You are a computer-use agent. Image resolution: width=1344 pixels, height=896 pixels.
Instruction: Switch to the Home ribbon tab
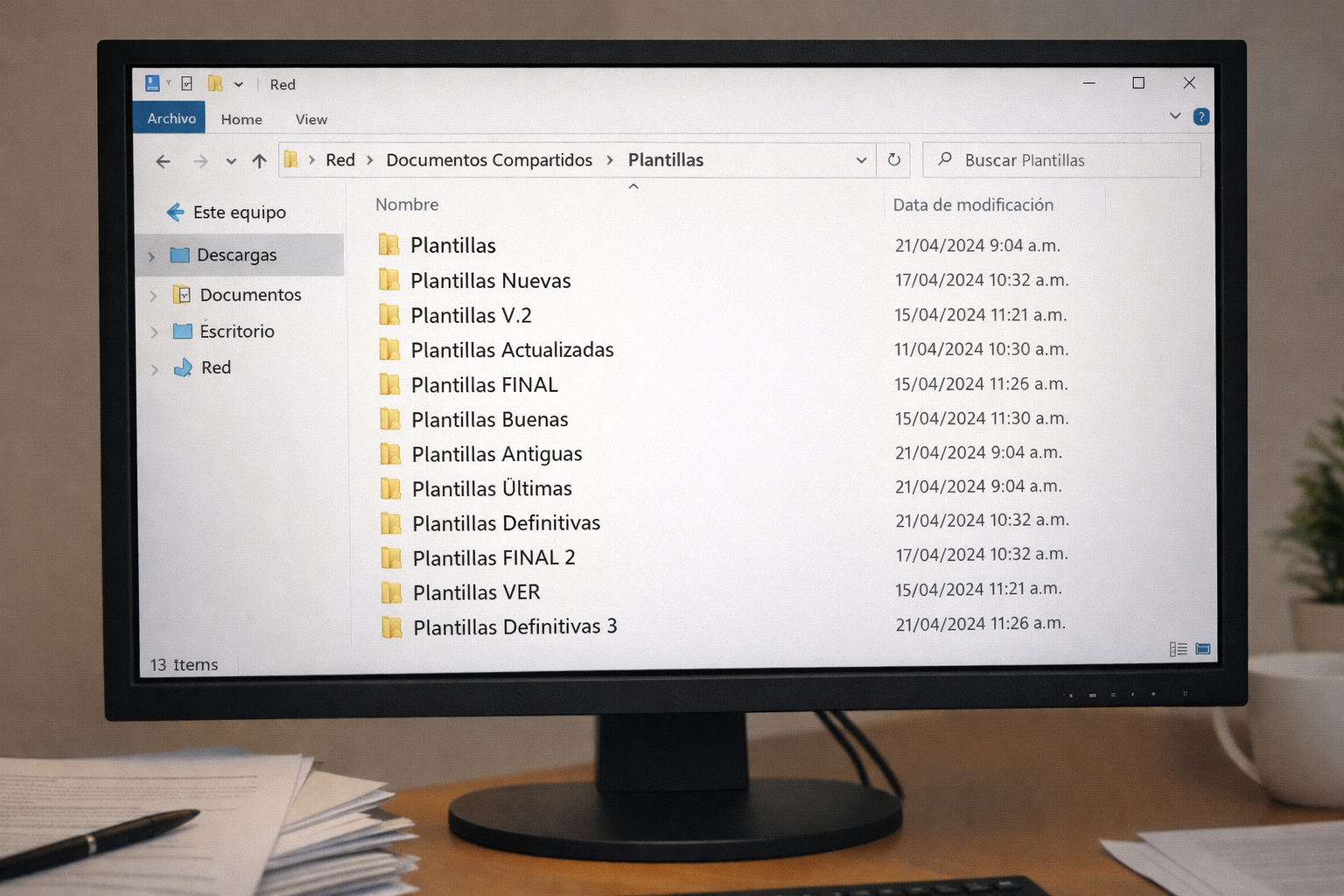[x=241, y=119]
